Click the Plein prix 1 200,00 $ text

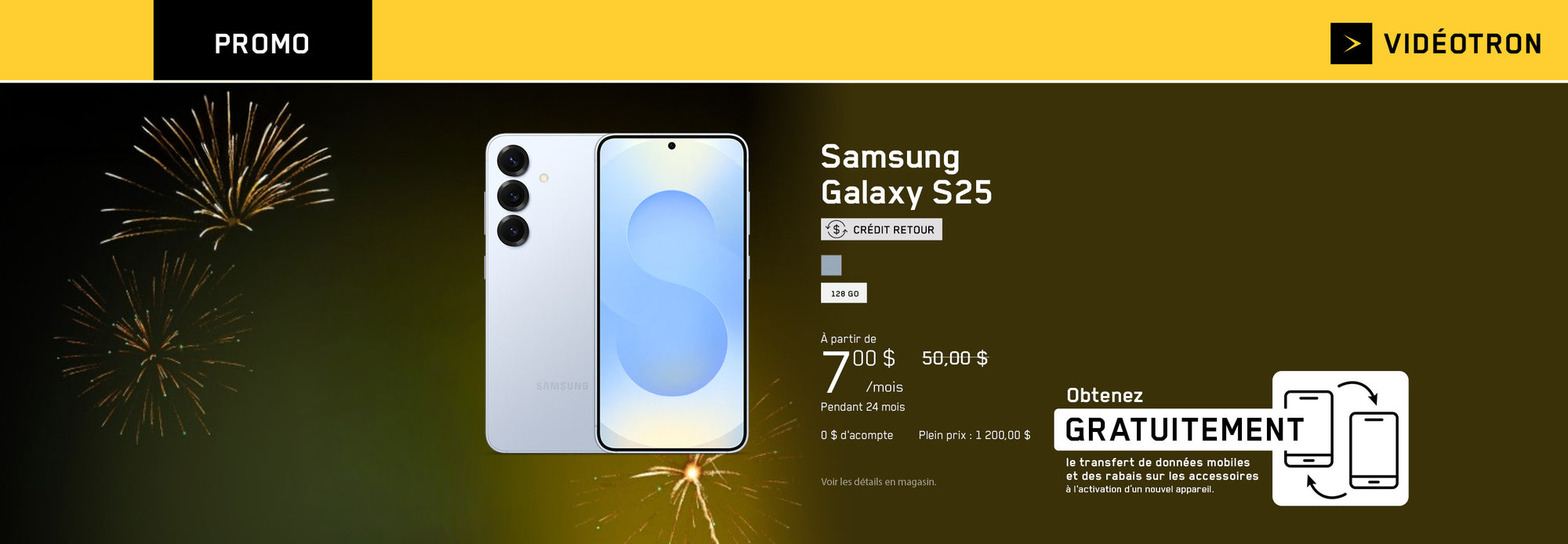pyautogui.click(x=975, y=435)
